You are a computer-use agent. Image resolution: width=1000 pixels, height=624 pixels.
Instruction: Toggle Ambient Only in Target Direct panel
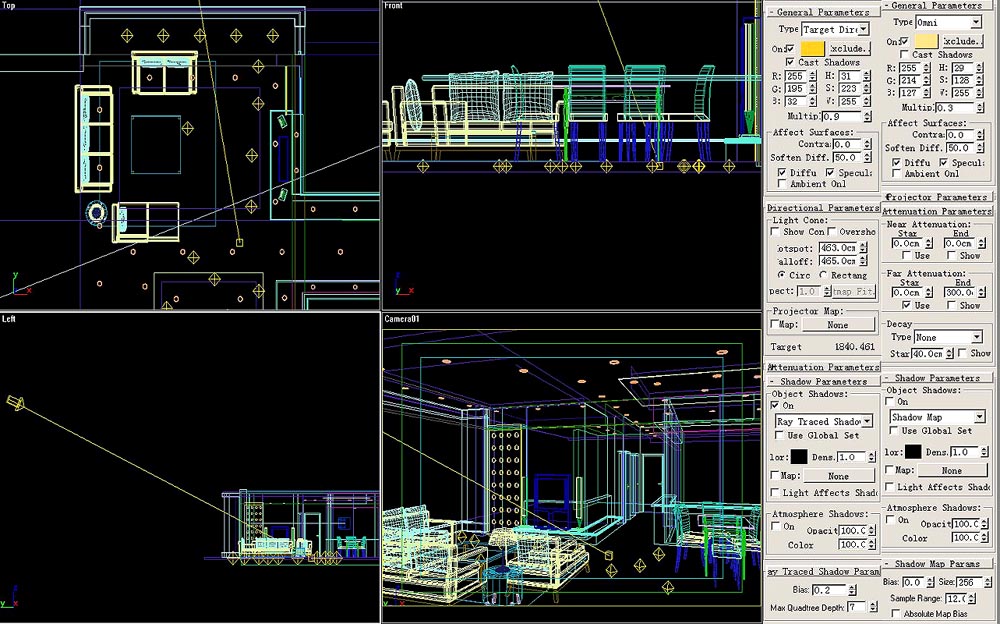pyautogui.click(x=783, y=184)
